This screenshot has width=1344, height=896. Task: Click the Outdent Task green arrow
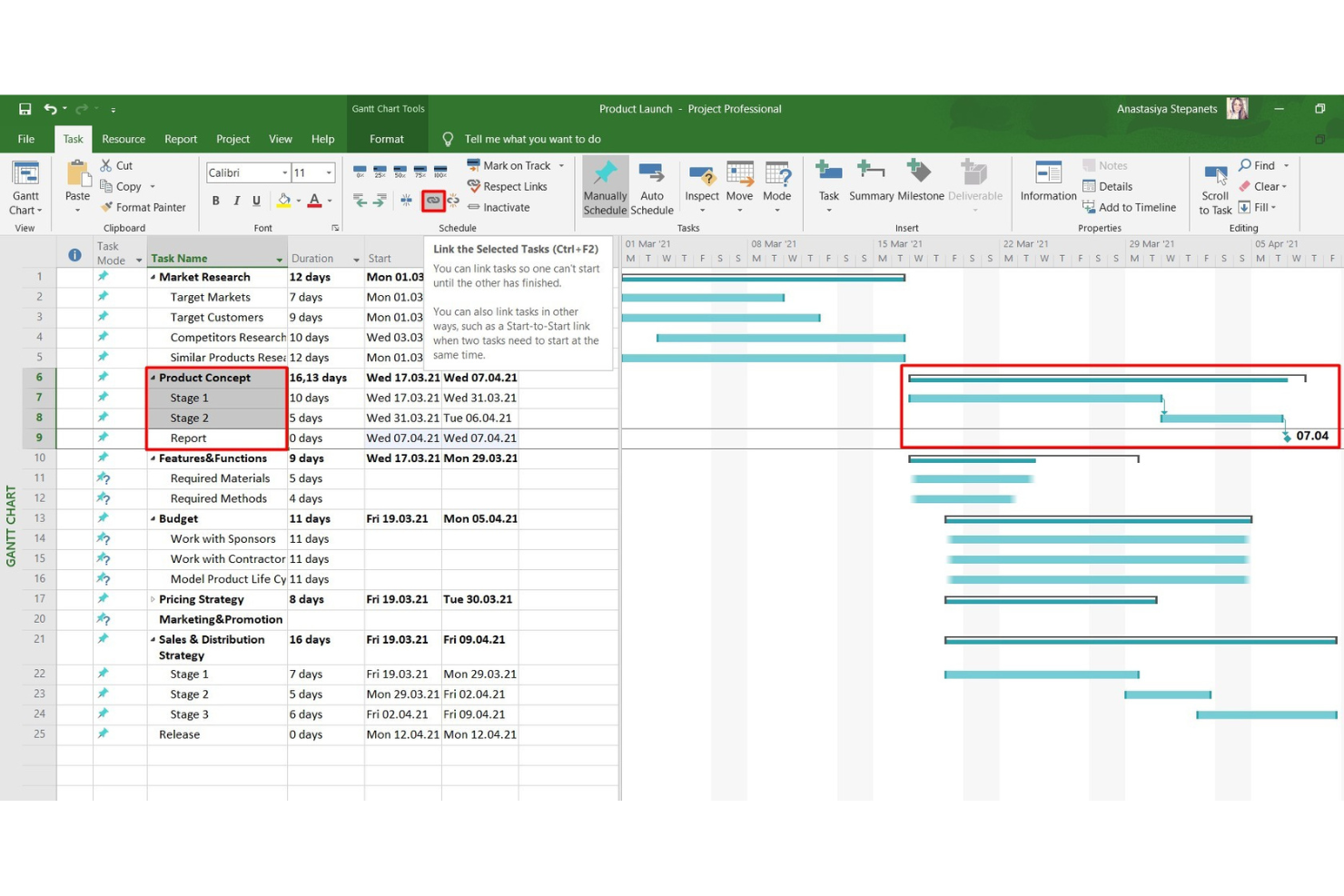pyautogui.click(x=360, y=200)
